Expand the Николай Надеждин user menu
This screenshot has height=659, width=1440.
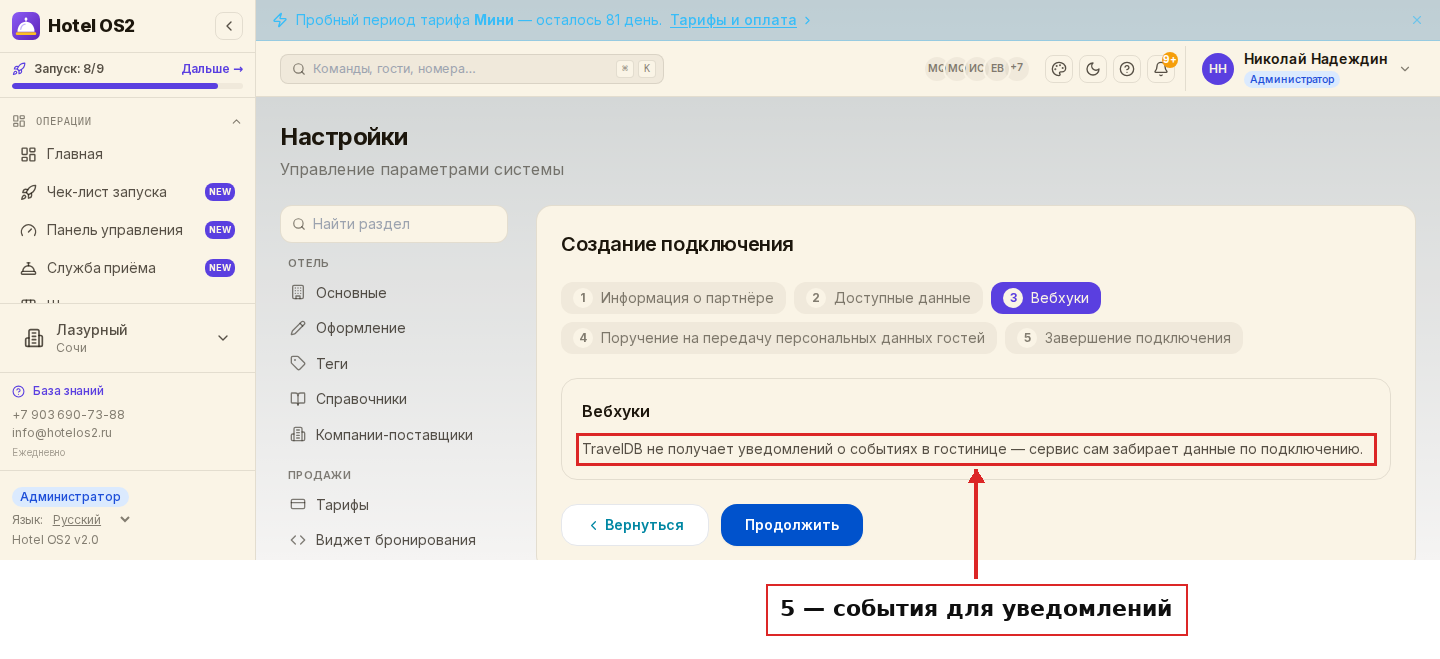[1404, 69]
